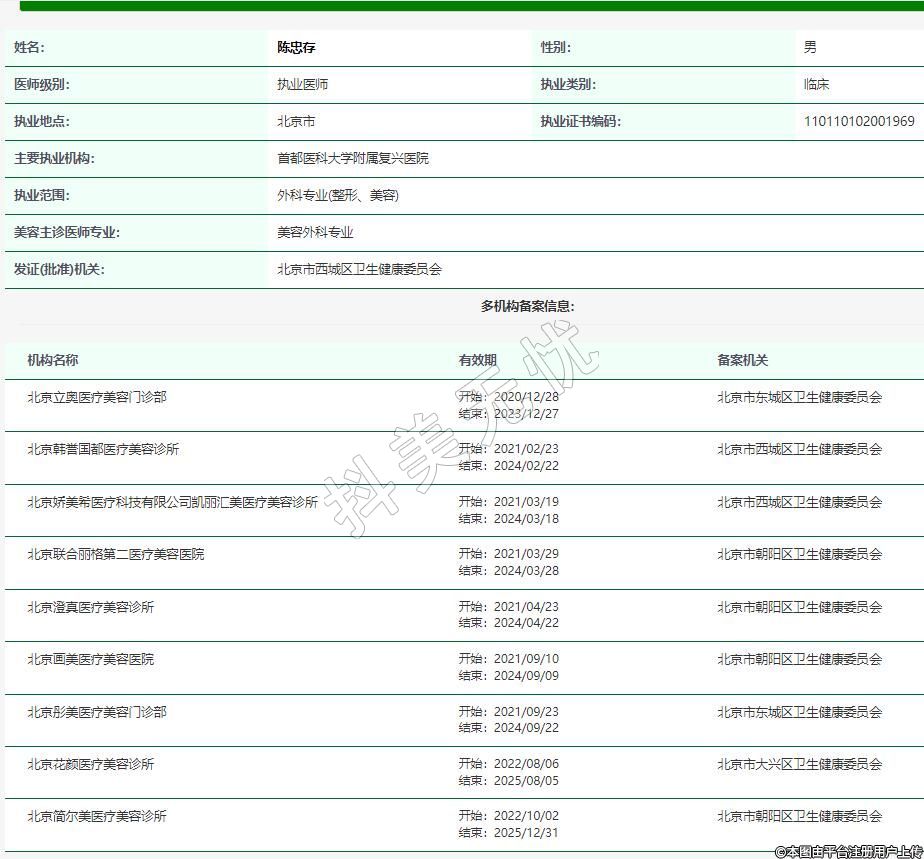Select the 北京澄真医疗美容诊所 row
The height and width of the screenshot is (859, 924).
[90, 607]
